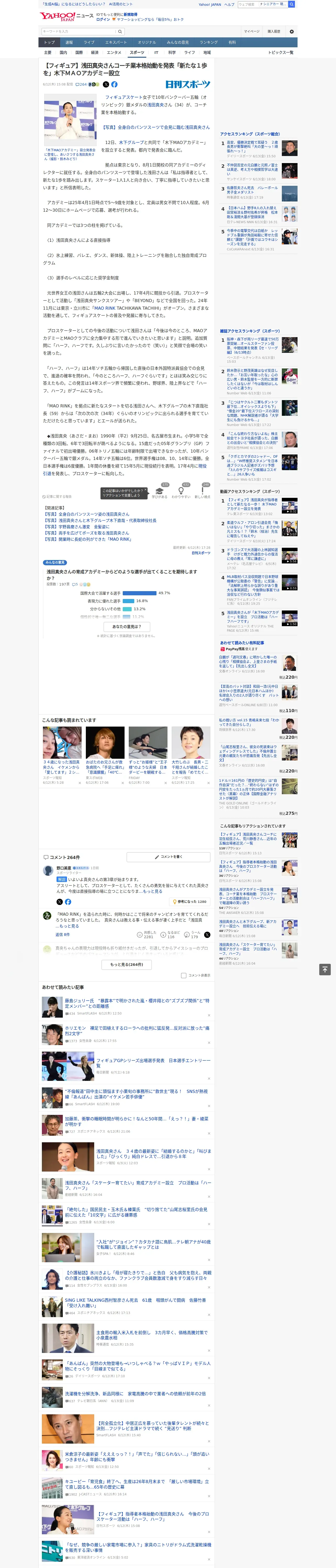Click 記事に関する報告 report icon link
This screenshot has width=336, height=1568.
[x=57, y=497]
